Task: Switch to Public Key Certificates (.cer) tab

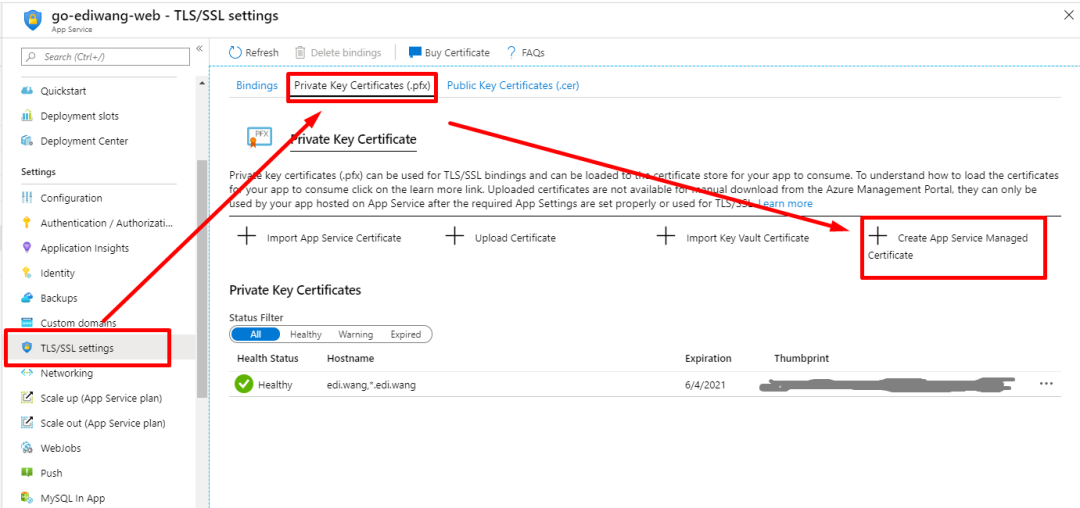Action: point(513,86)
